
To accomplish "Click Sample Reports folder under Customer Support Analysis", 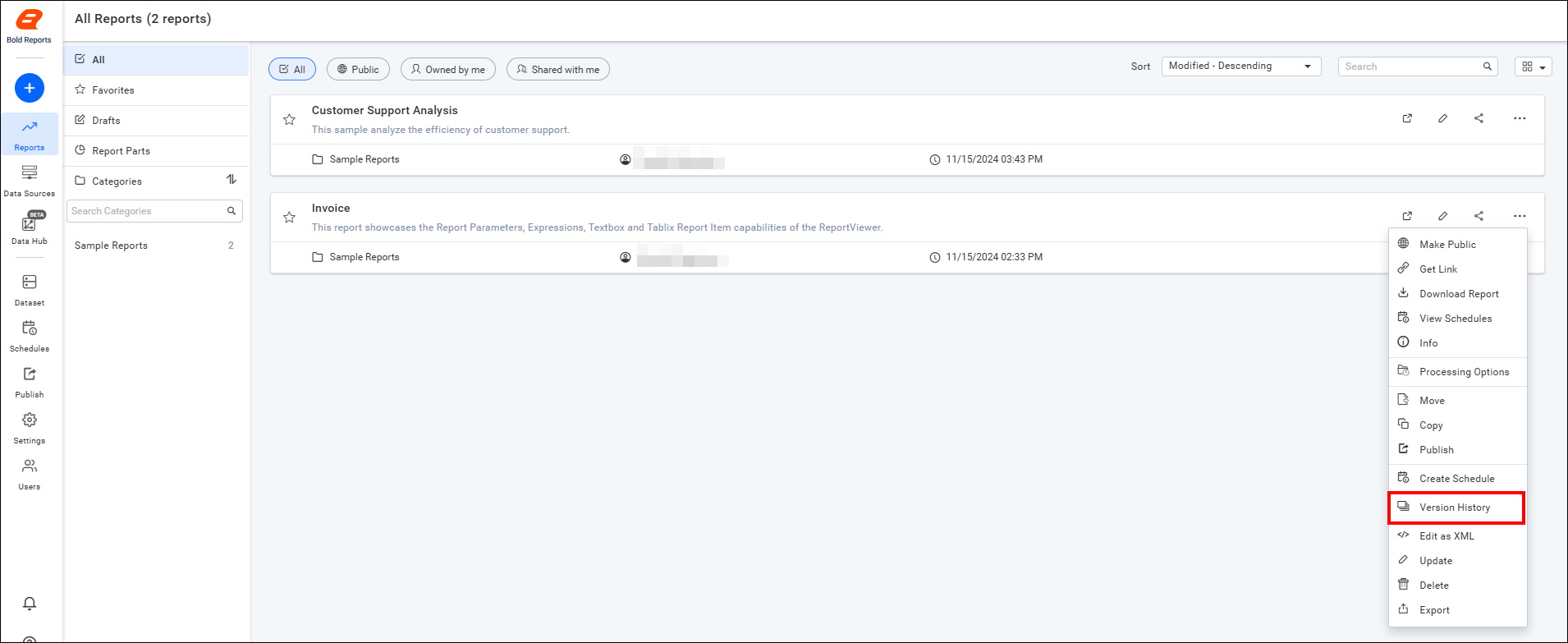I will [355, 159].
